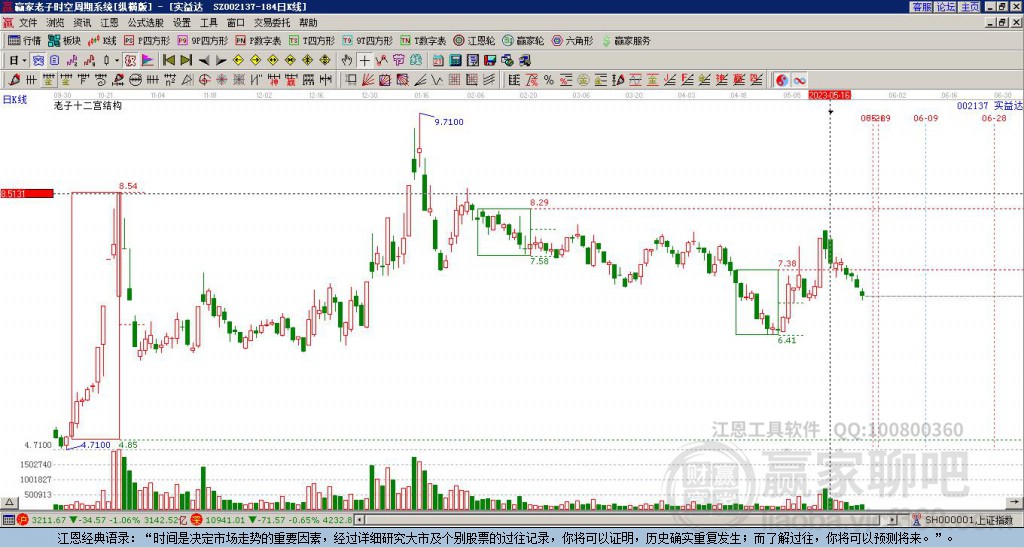The height and width of the screenshot is (548, 1024).
Task: Open the 行情 quotes view
Action: tap(24, 40)
